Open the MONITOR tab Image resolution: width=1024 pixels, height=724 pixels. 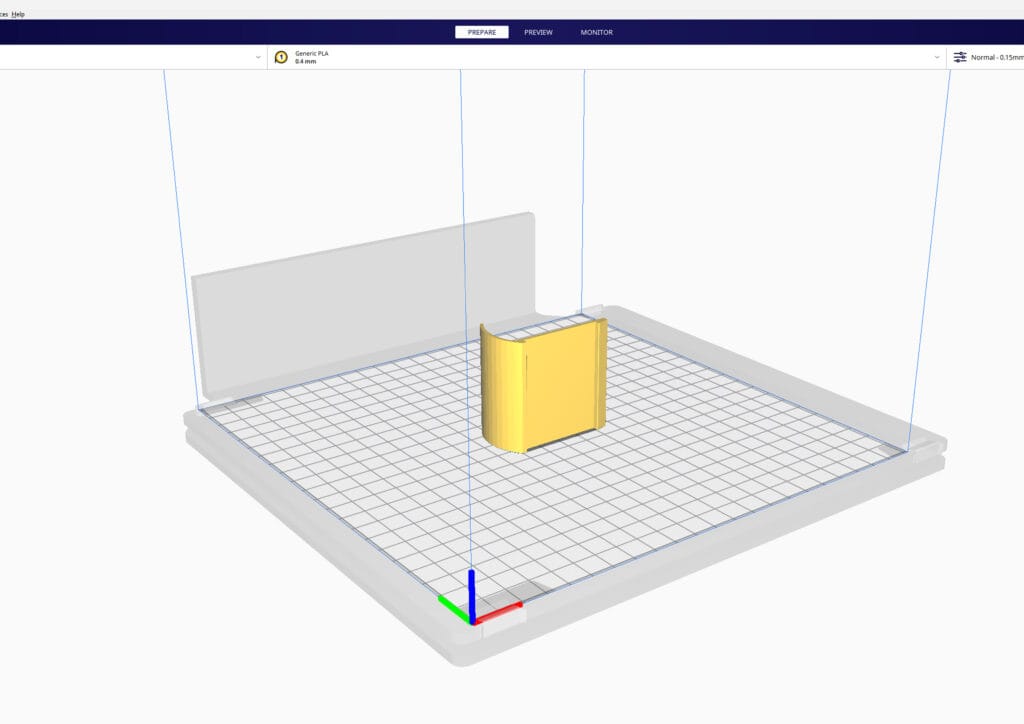click(x=596, y=31)
